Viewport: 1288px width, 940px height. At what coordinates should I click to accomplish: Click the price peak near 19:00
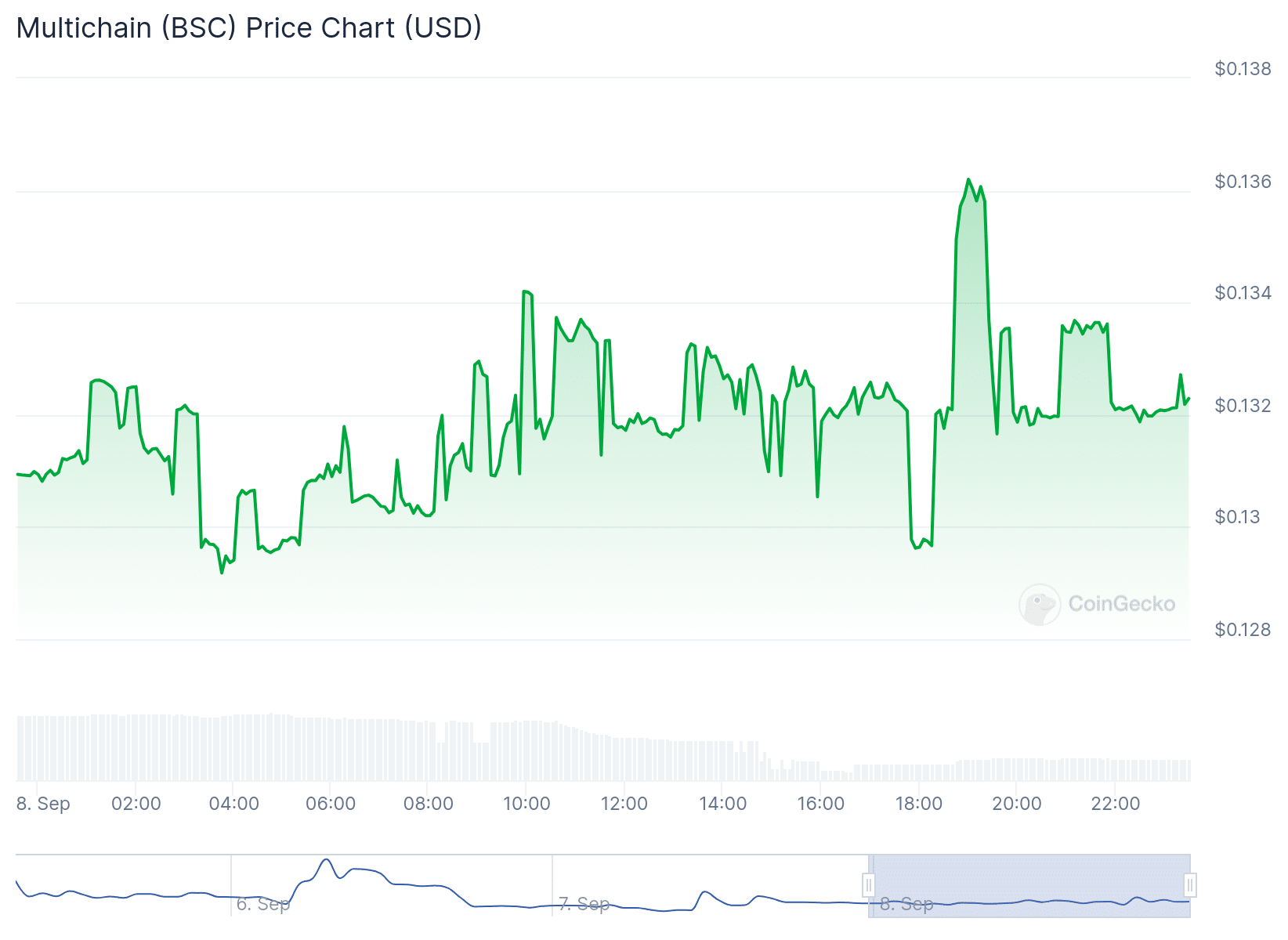tap(968, 179)
